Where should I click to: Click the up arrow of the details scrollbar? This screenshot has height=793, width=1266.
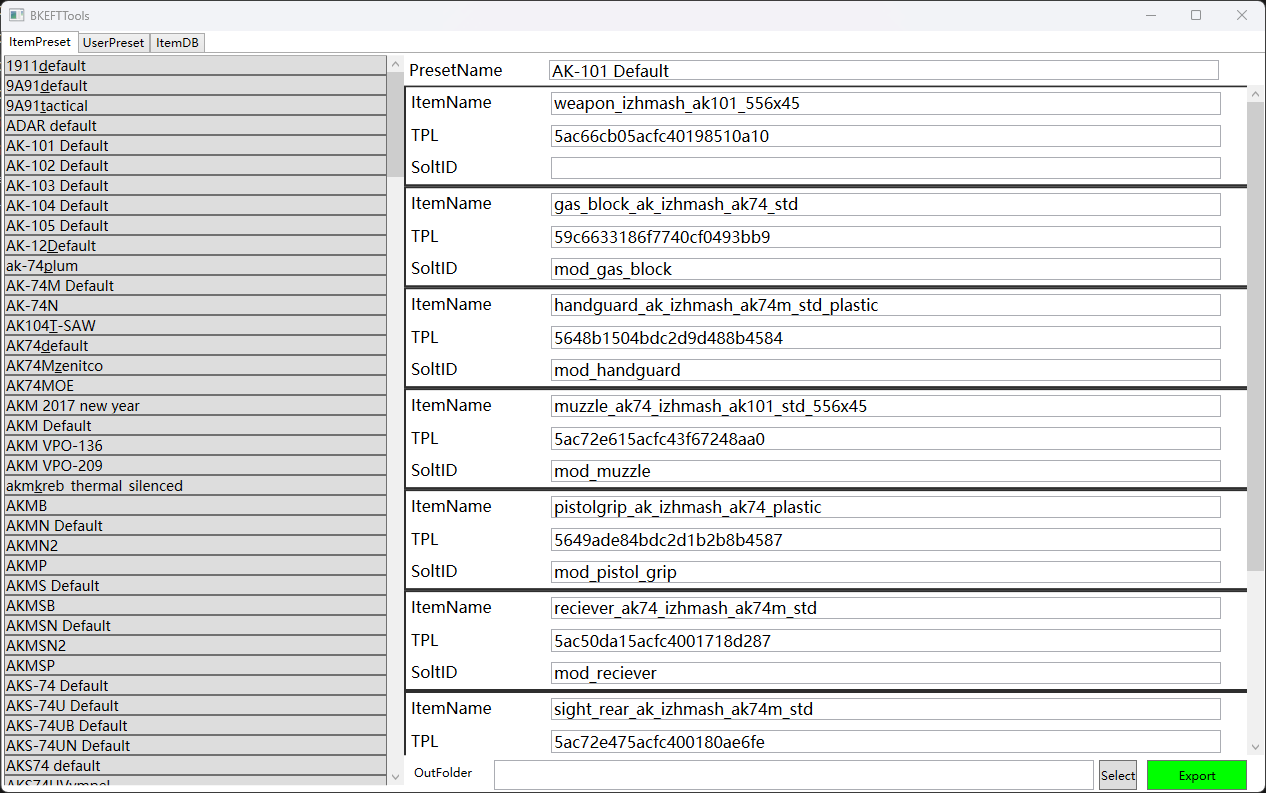(1256, 94)
